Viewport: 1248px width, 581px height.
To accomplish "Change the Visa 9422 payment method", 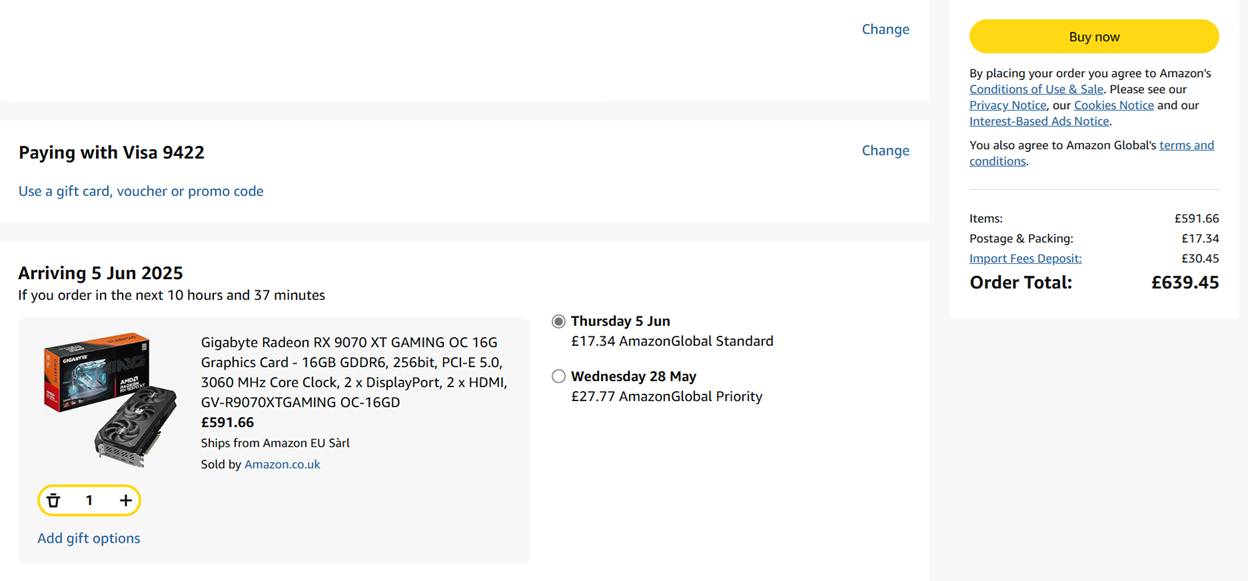I will [885, 150].
